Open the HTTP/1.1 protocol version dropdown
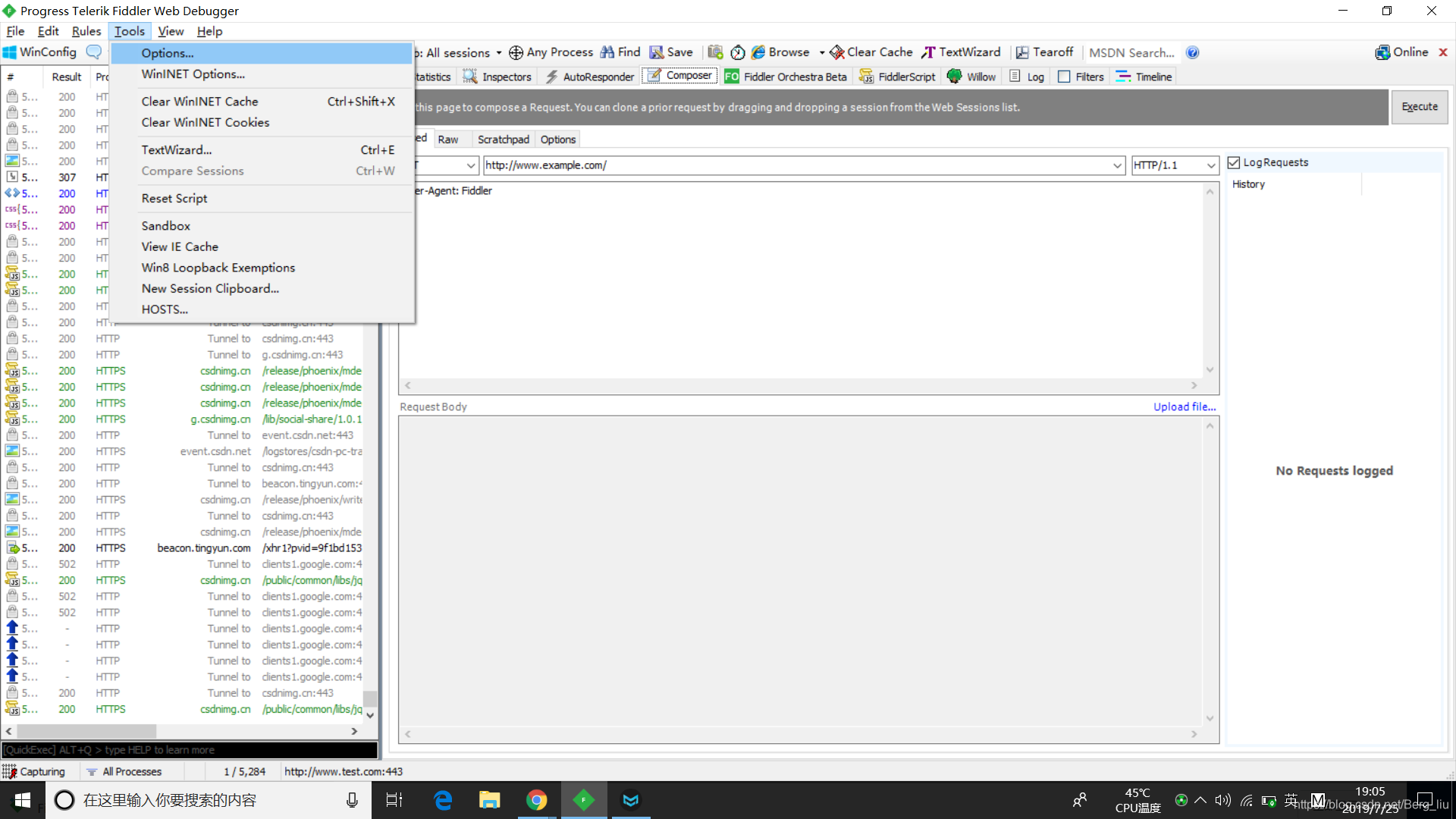This screenshot has width=1456, height=819. [x=1211, y=165]
